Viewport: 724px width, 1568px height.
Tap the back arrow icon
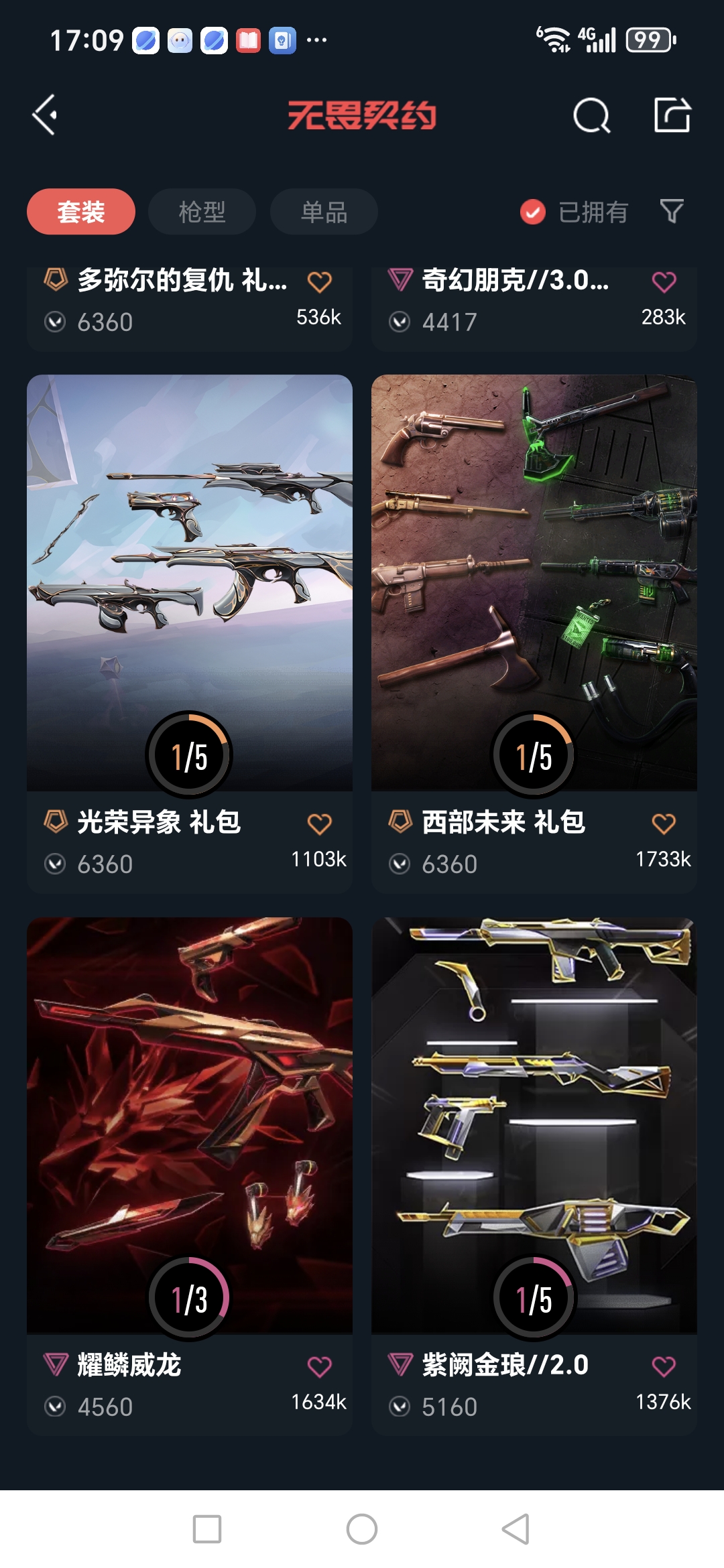[x=45, y=115]
